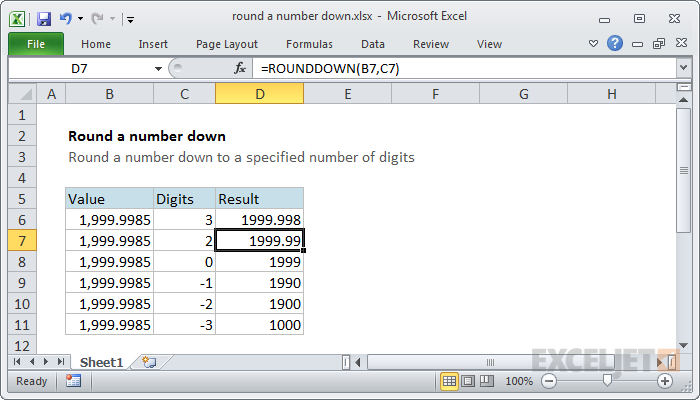The width and height of the screenshot is (700, 400).
Task: Click the horizontal scrollbar left arrow
Action: pyautogui.click(x=358, y=362)
